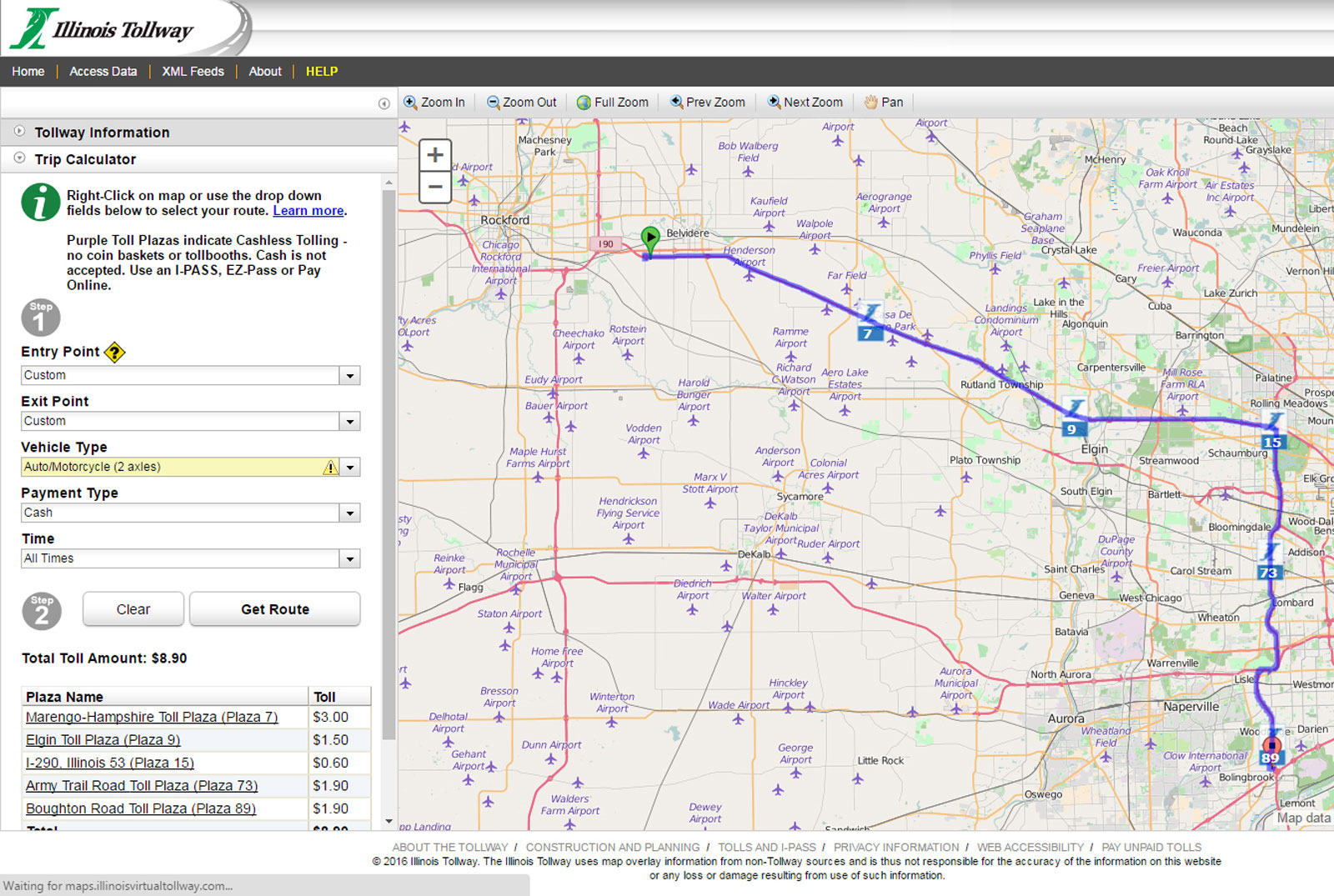Viewport: 1334px width, 896px height.
Task: Select the Zoom Out map tool
Action: point(522,103)
